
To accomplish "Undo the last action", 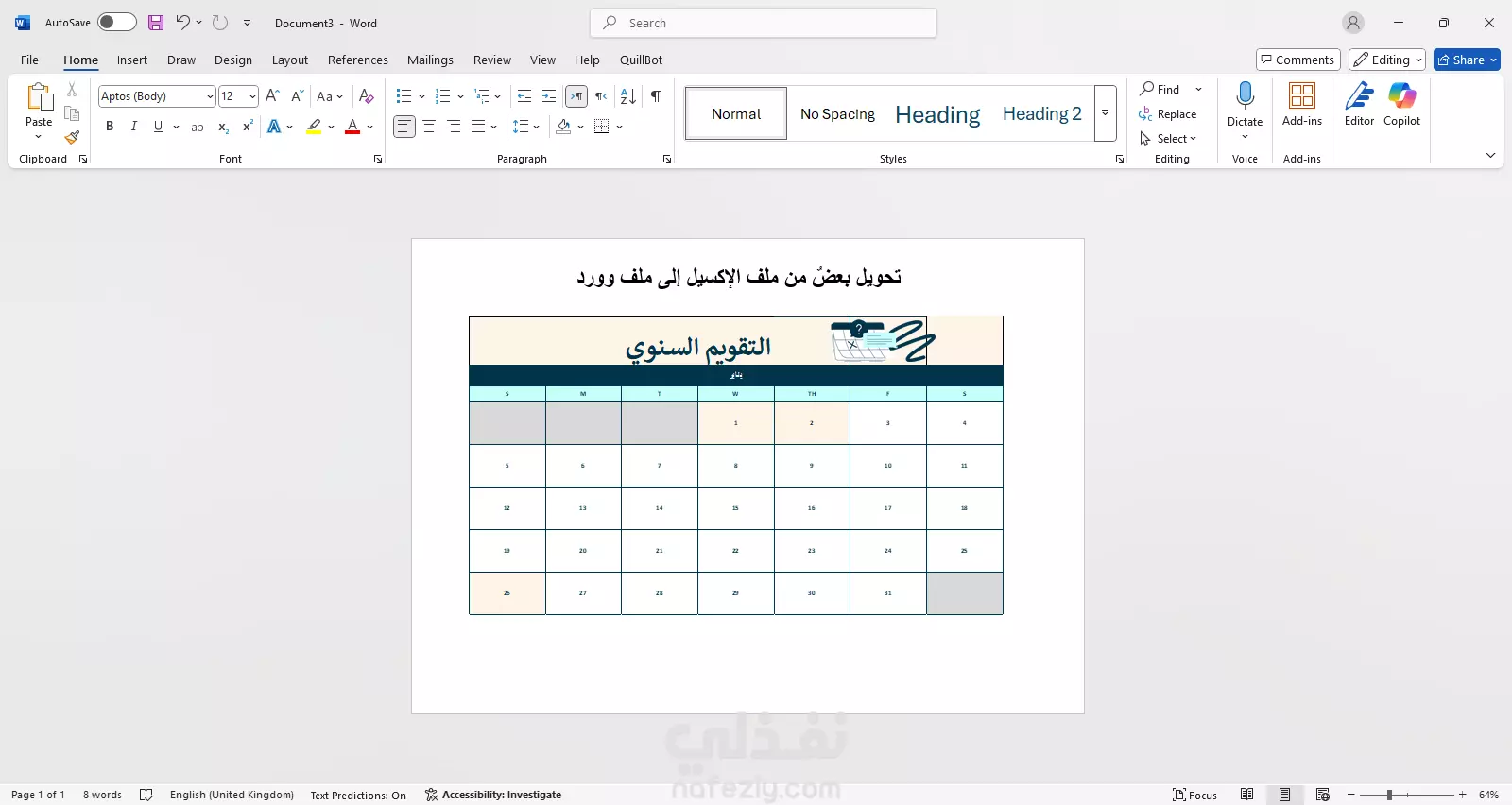I will click(182, 23).
